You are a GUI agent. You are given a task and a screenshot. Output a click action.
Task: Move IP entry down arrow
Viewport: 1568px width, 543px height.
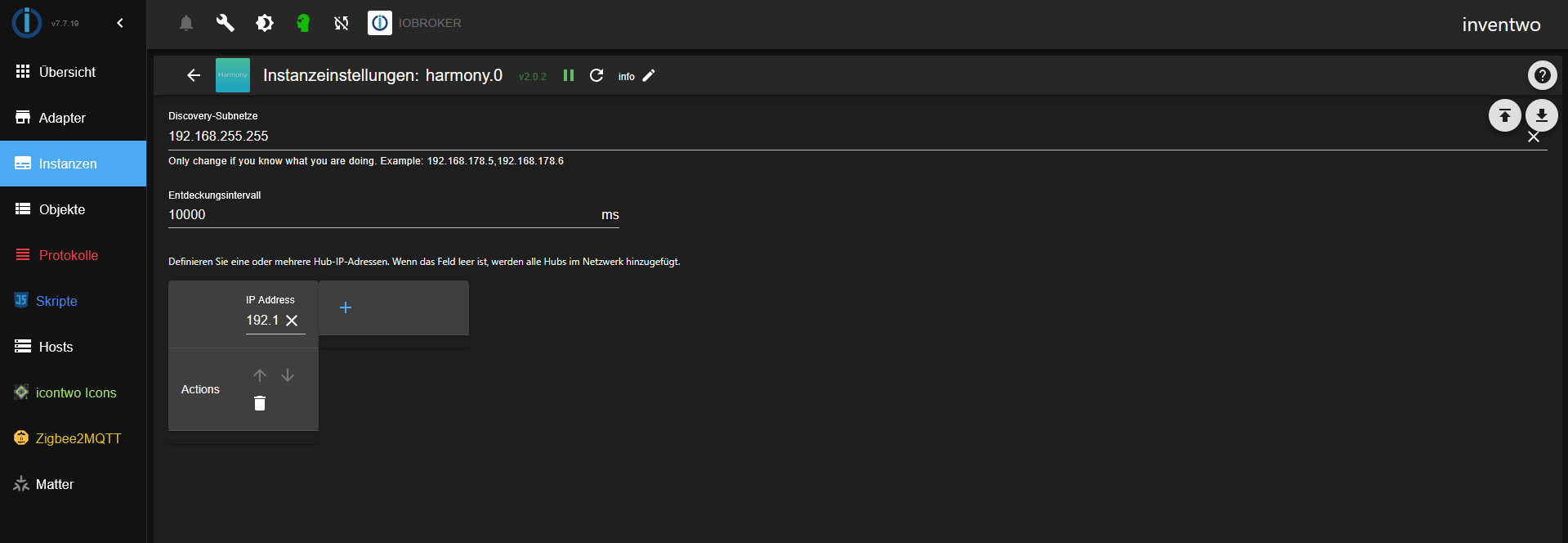point(288,375)
